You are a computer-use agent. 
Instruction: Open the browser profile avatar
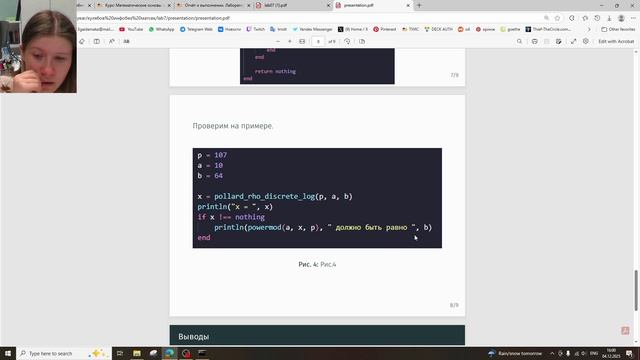(x=621, y=18)
